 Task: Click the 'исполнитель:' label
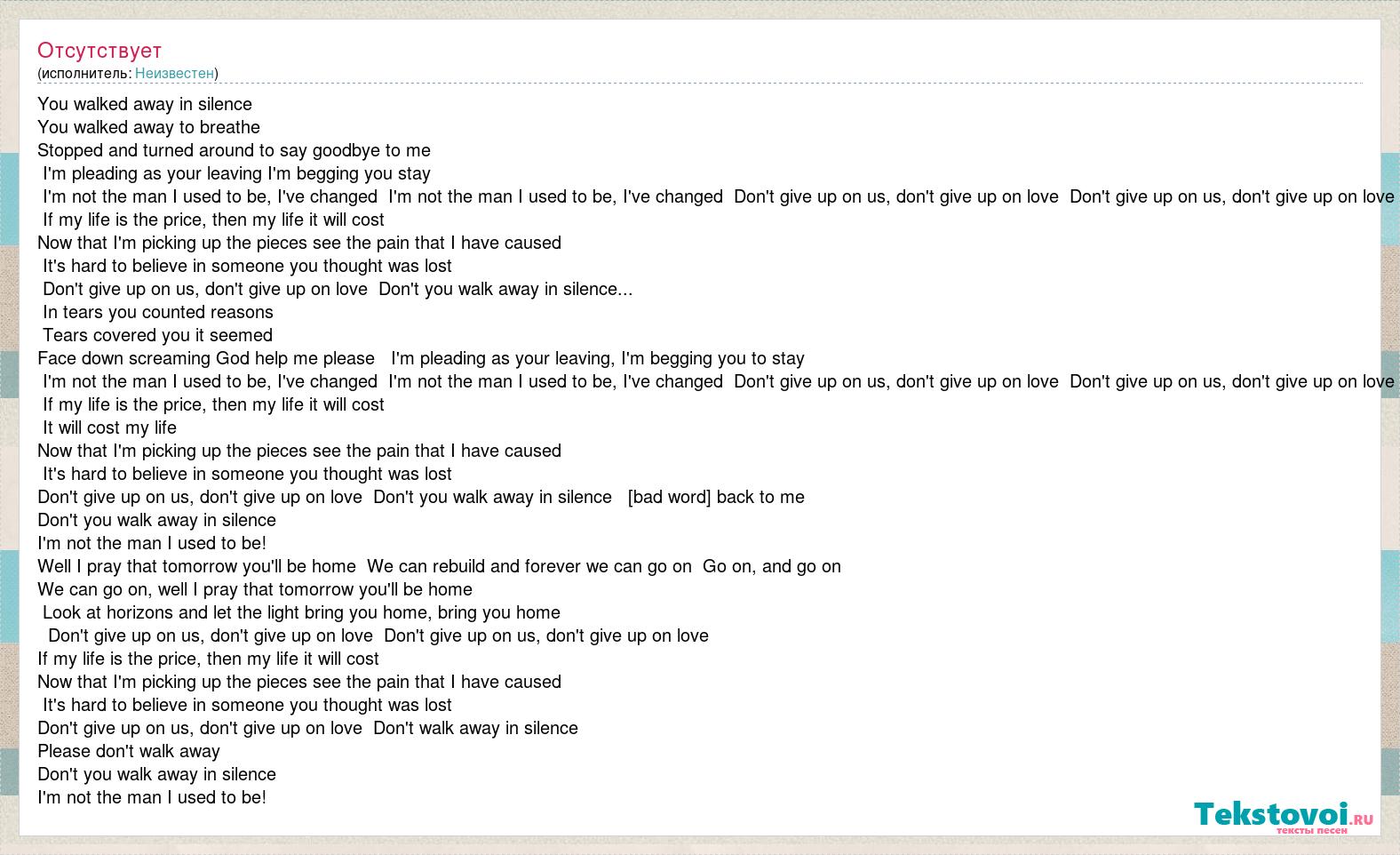(x=86, y=73)
